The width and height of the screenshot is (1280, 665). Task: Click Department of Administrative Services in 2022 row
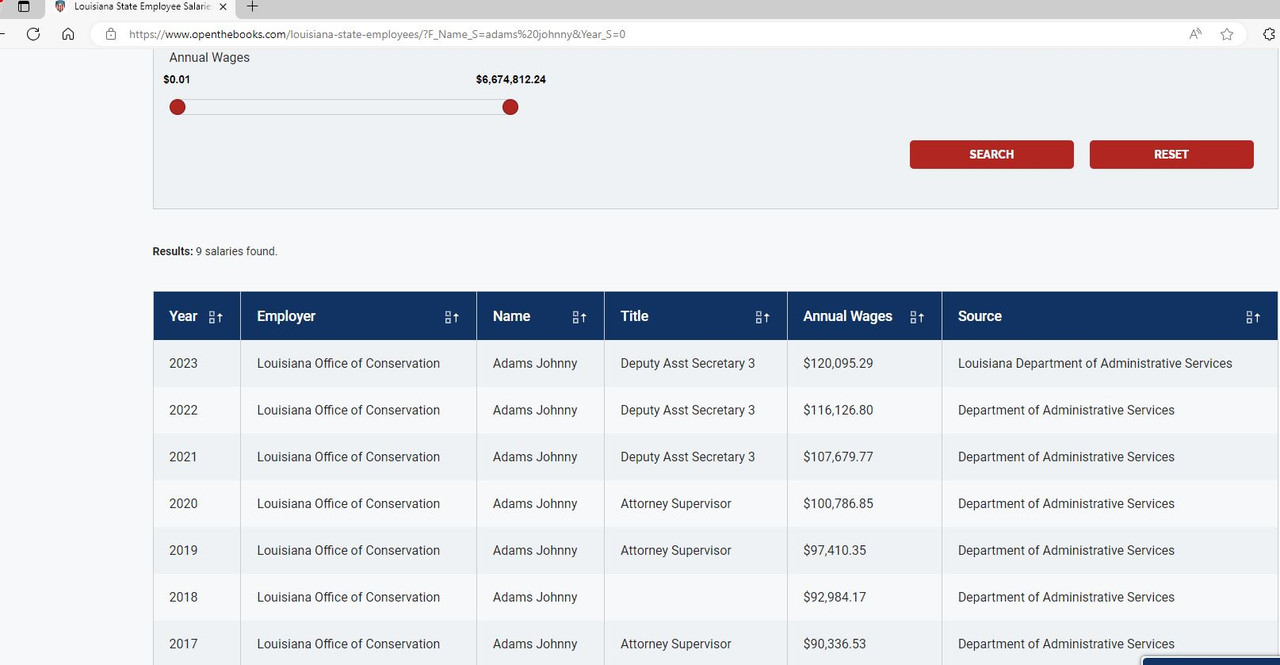[1066, 410]
